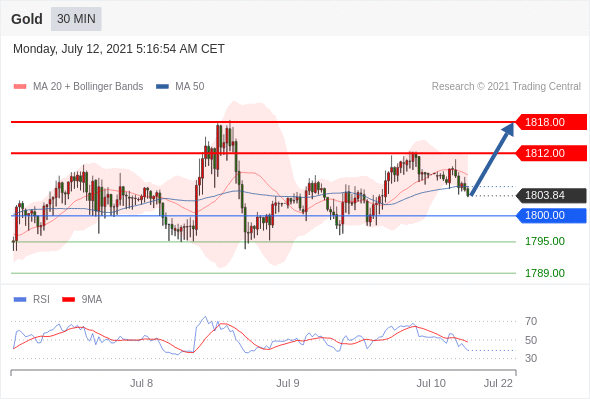Click the 1800.00 pivot price tag

tap(551, 216)
